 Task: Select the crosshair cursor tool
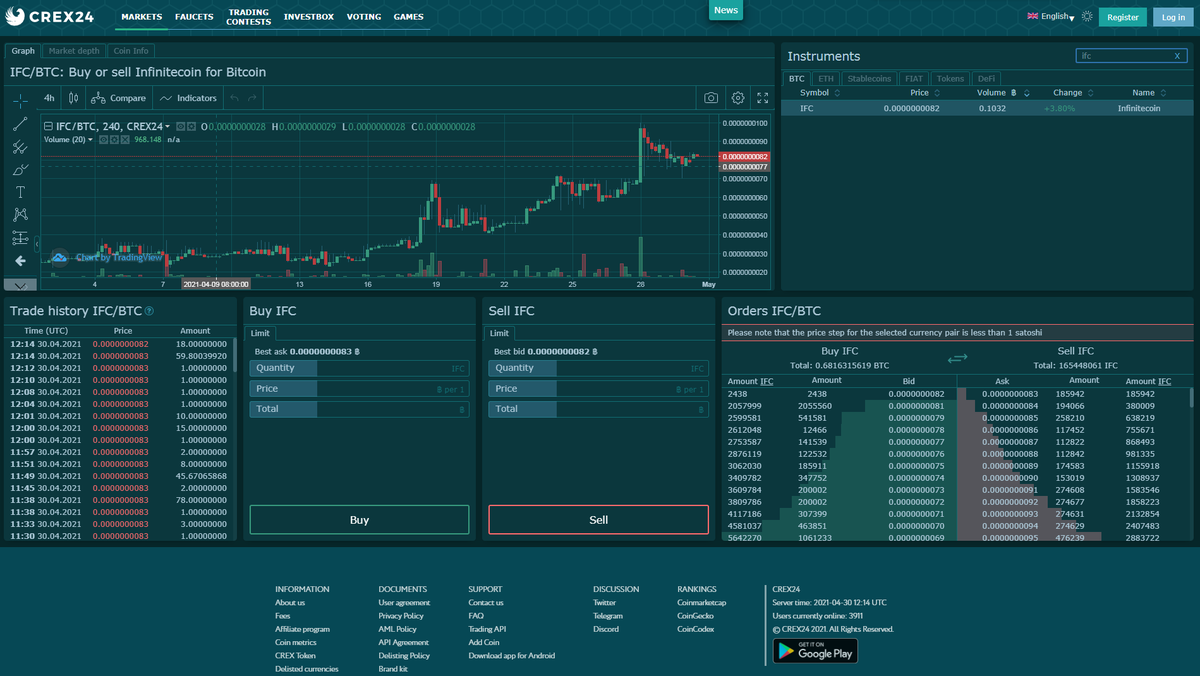[20, 101]
